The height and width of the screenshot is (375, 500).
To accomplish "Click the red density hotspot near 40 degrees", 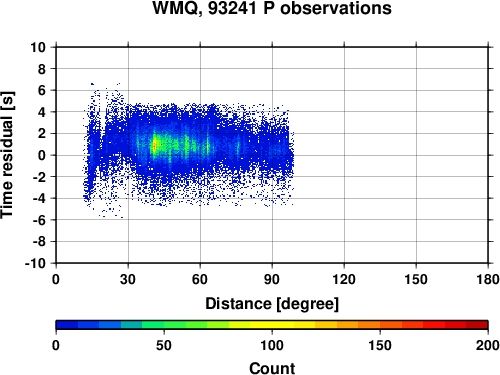I will pos(154,146).
